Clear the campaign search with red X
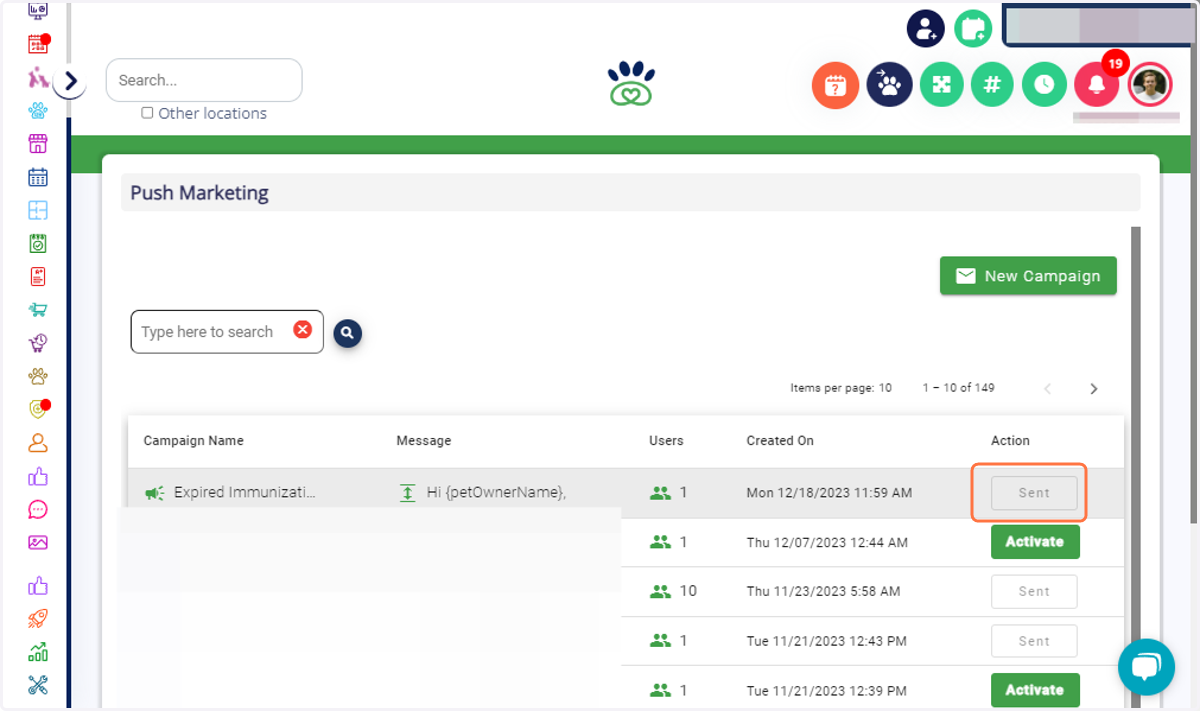This screenshot has height=711, width=1200. (x=302, y=330)
